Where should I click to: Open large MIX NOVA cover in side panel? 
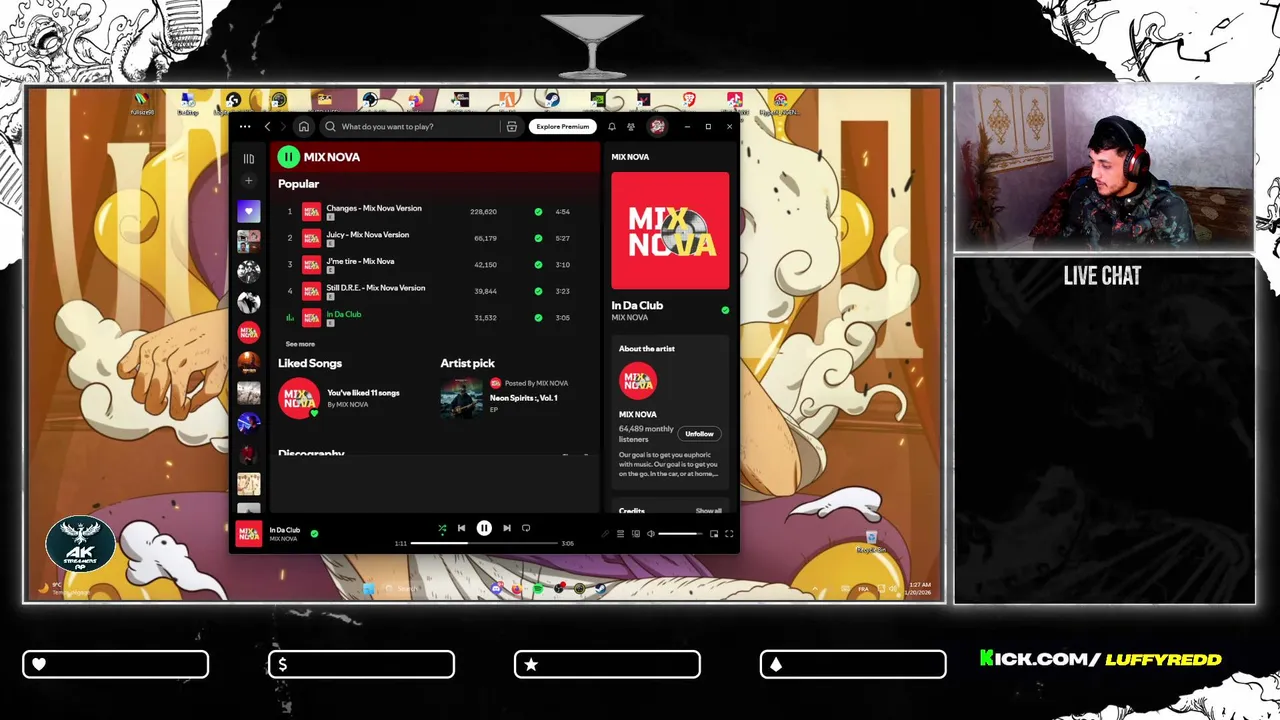(x=670, y=231)
